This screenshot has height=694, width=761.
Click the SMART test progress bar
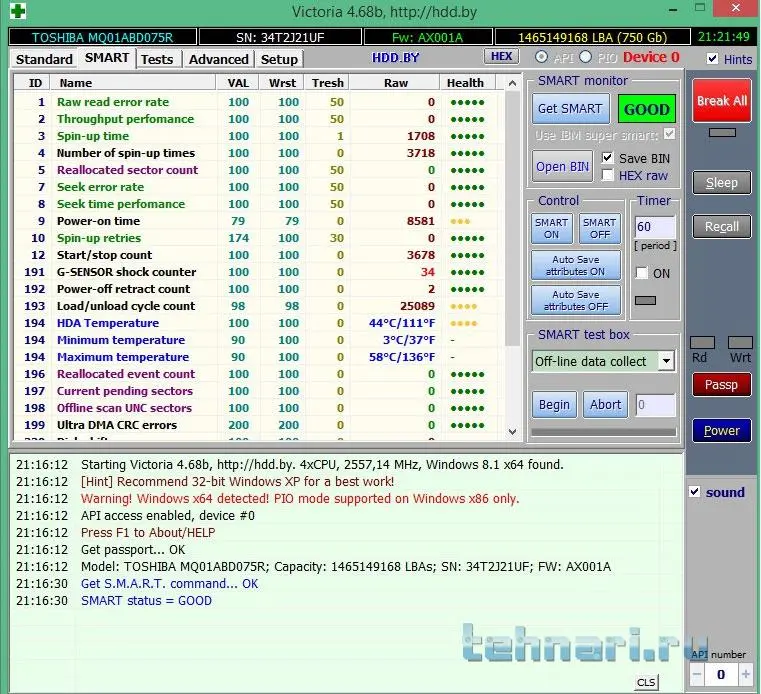[604, 432]
